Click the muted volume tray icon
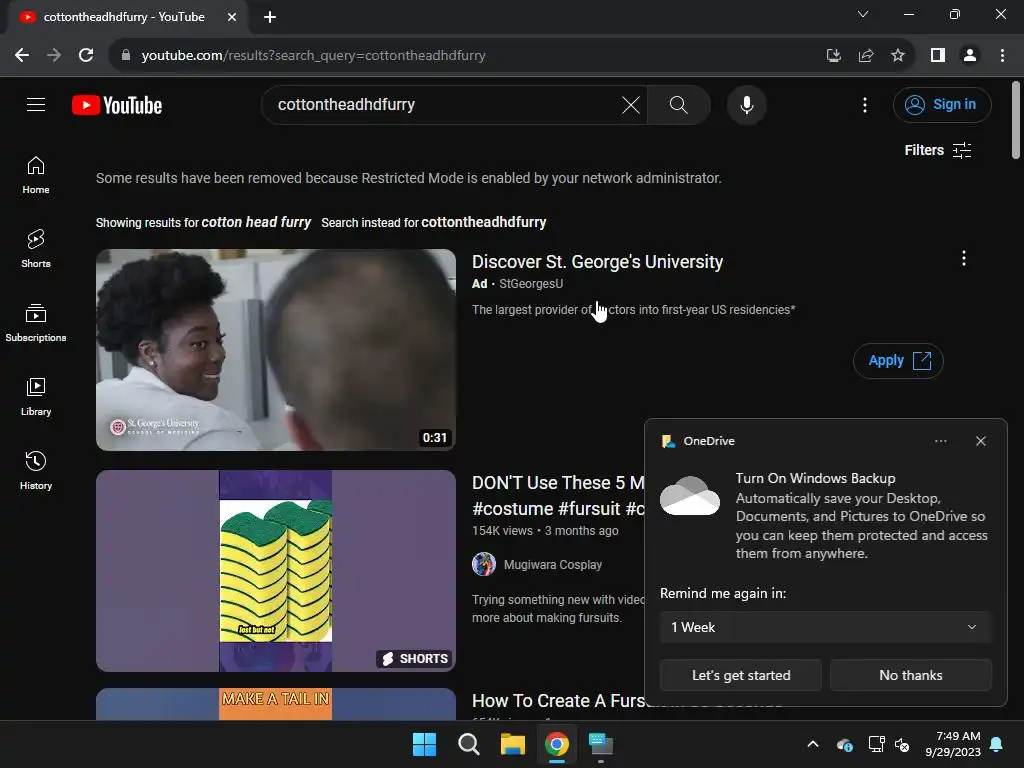The image size is (1024, 768). pyautogui.click(x=902, y=744)
